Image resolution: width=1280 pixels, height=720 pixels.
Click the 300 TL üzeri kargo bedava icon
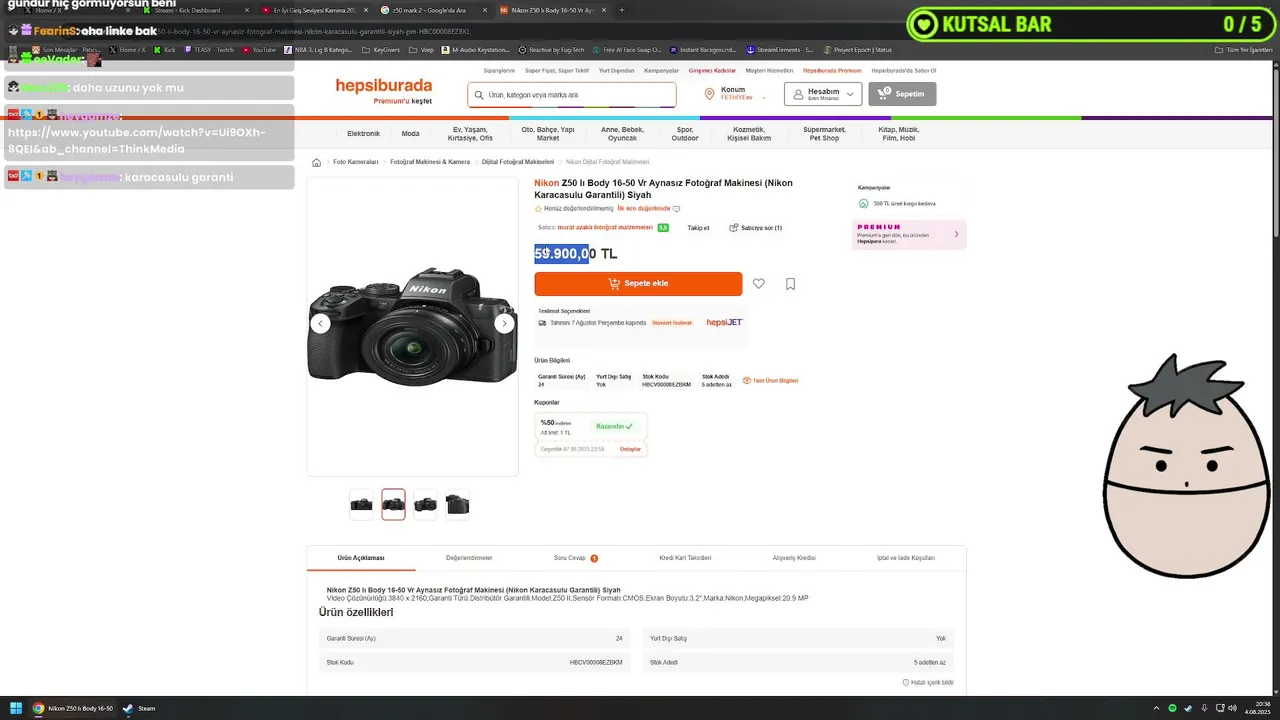click(x=863, y=203)
